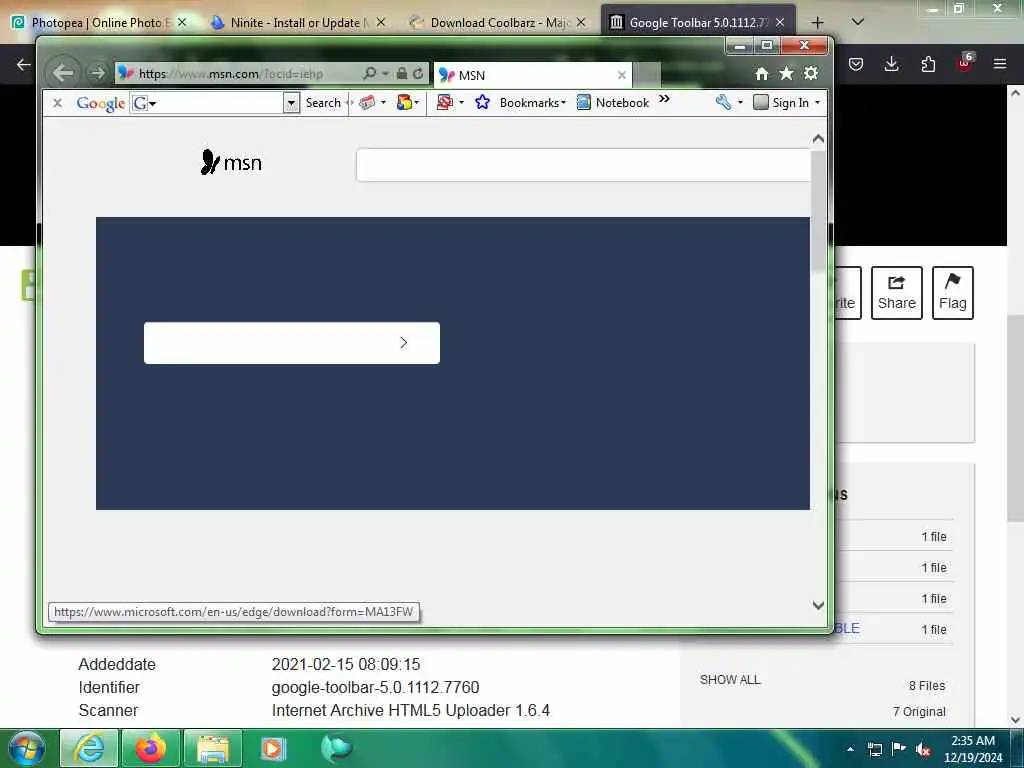Open Firefox downloads panel

(x=891, y=64)
